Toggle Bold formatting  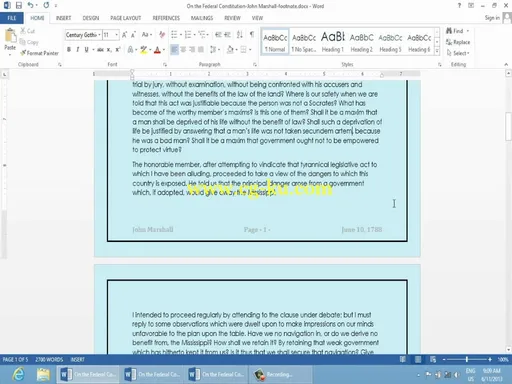[x=69, y=50]
